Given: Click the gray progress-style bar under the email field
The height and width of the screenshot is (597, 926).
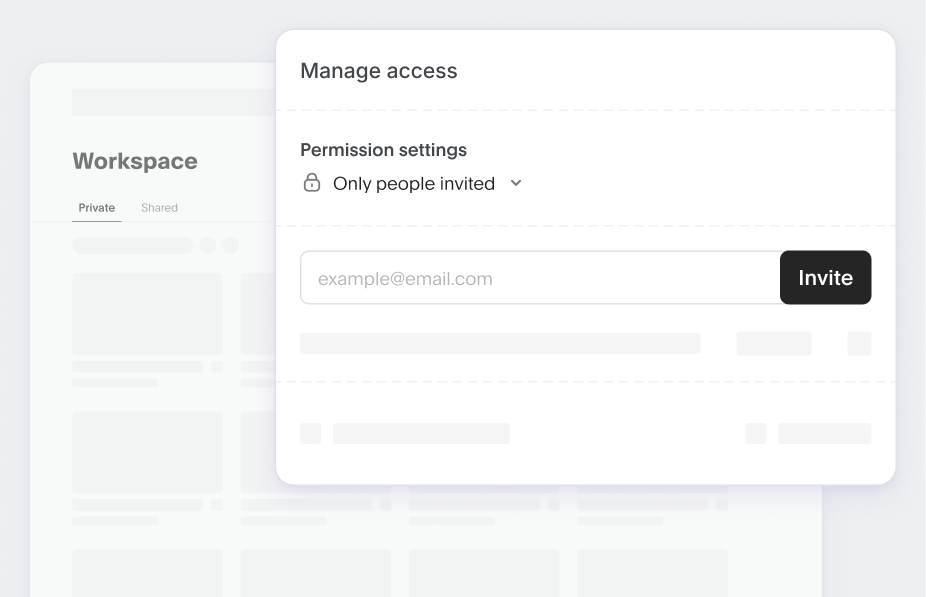Looking at the screenshot, I should pos(500,343).
